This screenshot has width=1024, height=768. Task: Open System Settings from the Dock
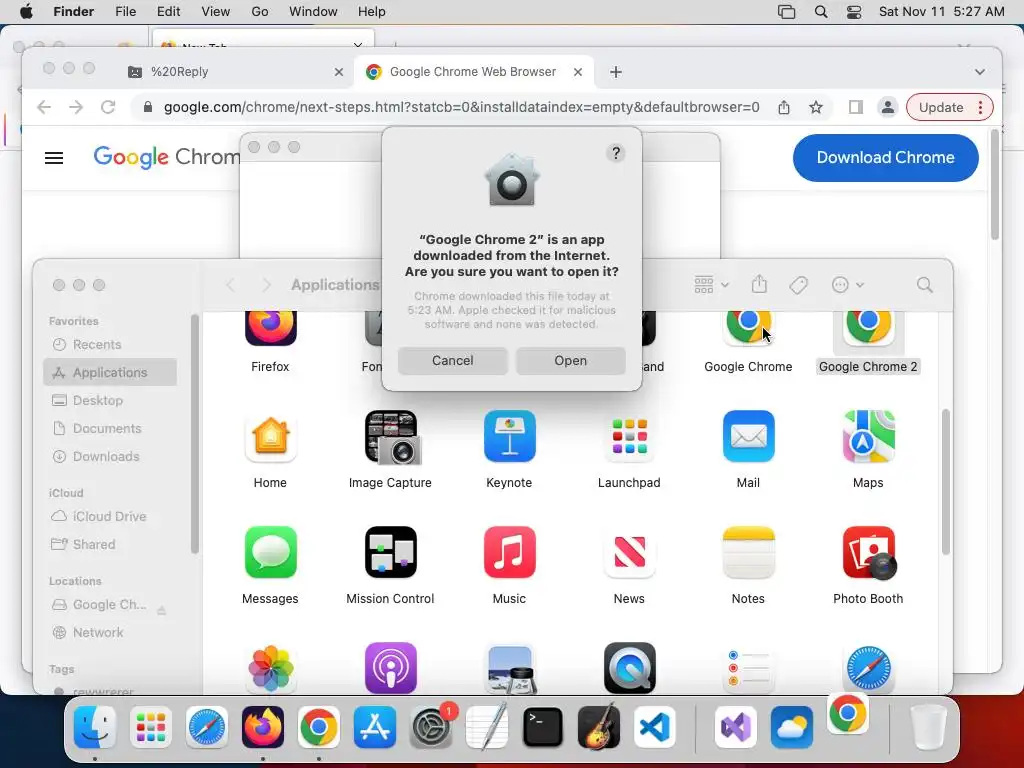pos(431,727)
